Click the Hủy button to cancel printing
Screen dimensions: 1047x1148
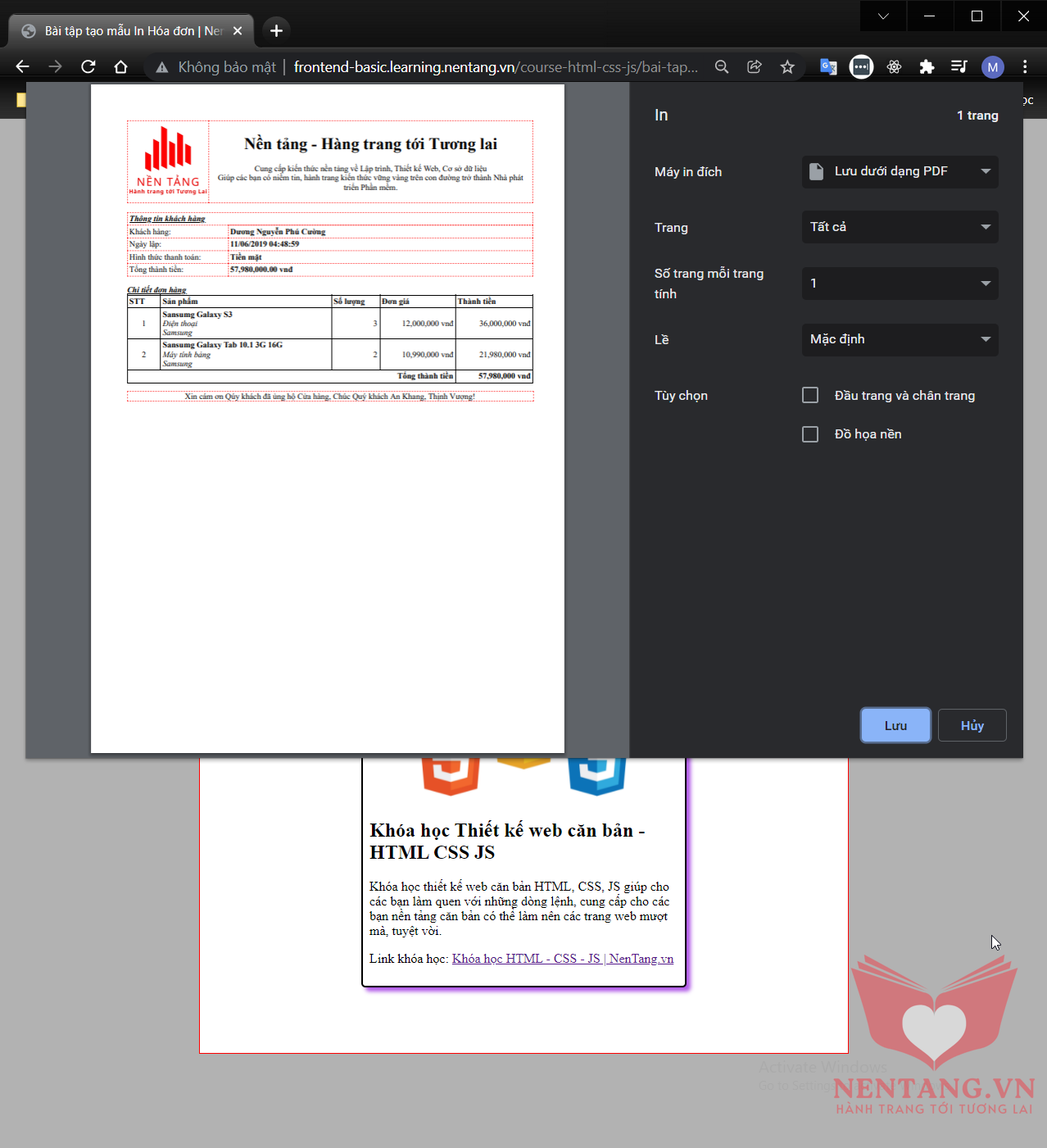(972, 726)
